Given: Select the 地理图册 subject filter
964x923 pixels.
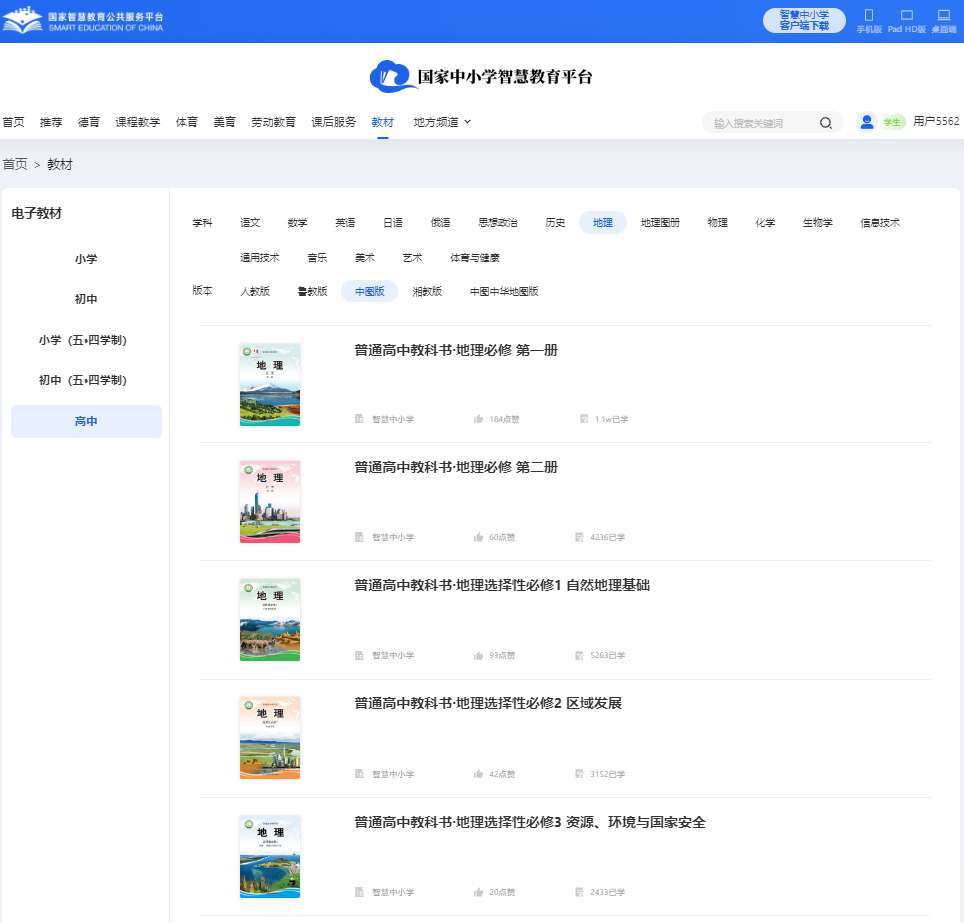Looking at the screenshot, I should click(659, 222).
